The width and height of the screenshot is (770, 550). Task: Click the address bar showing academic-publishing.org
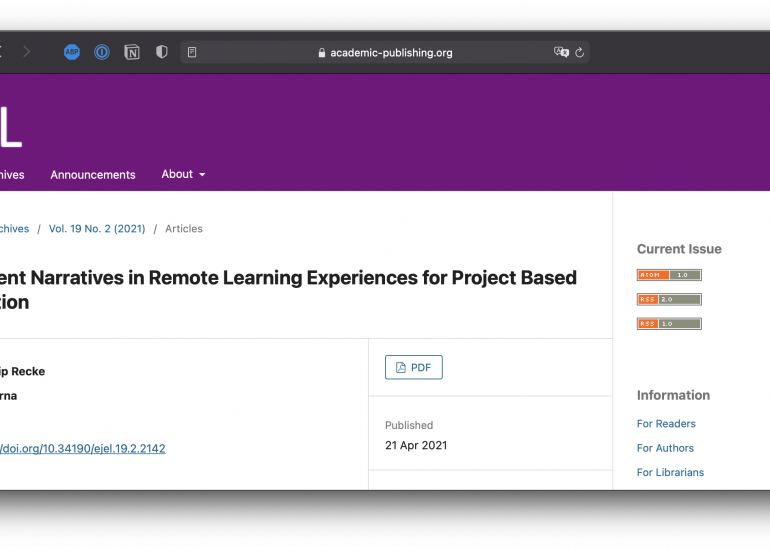point(385,53)
